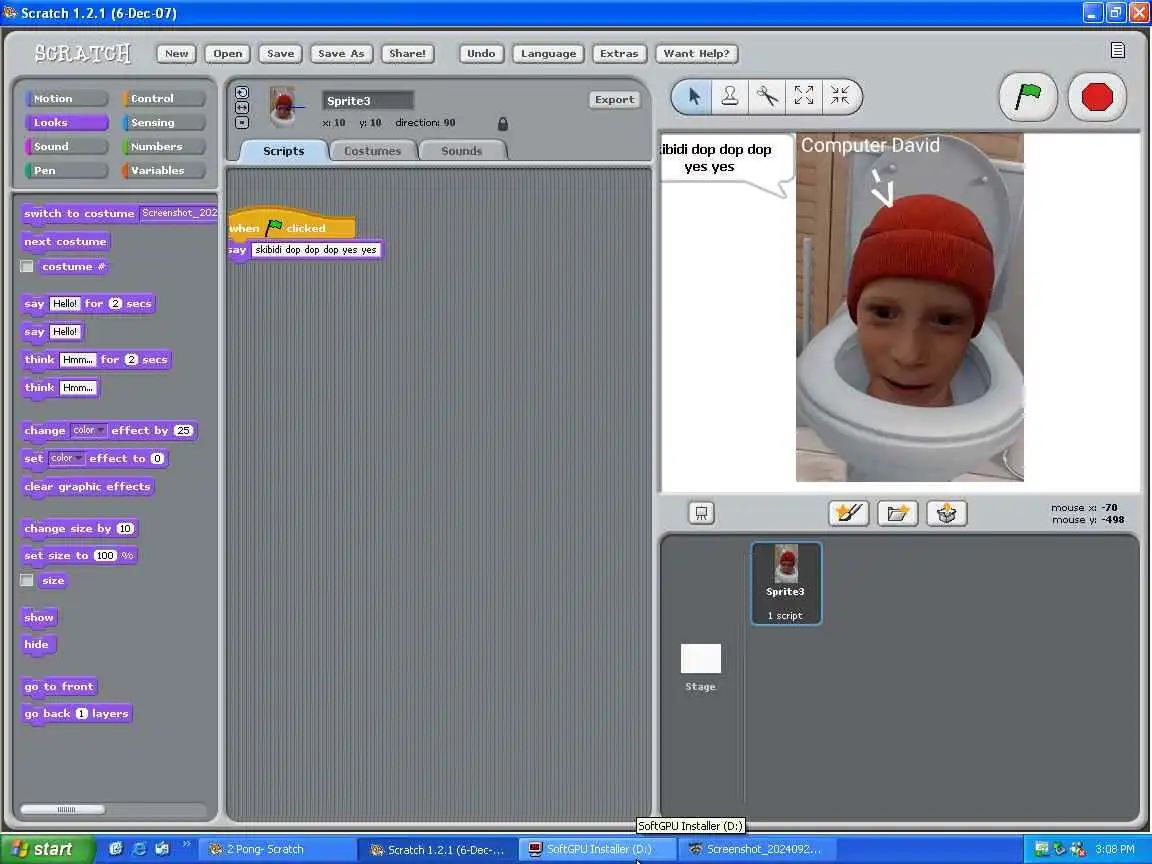
Task: Open color dropdown in change effect block
Action: point(89,431)
